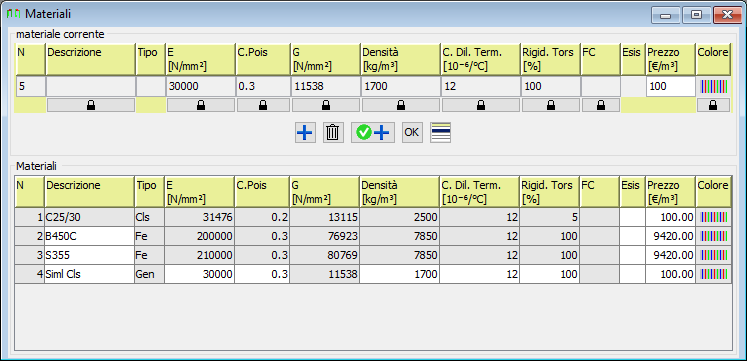The width and height of the screenshot is (747, 361).
Task: Click the density value 2500
Action: click(400, 218)
